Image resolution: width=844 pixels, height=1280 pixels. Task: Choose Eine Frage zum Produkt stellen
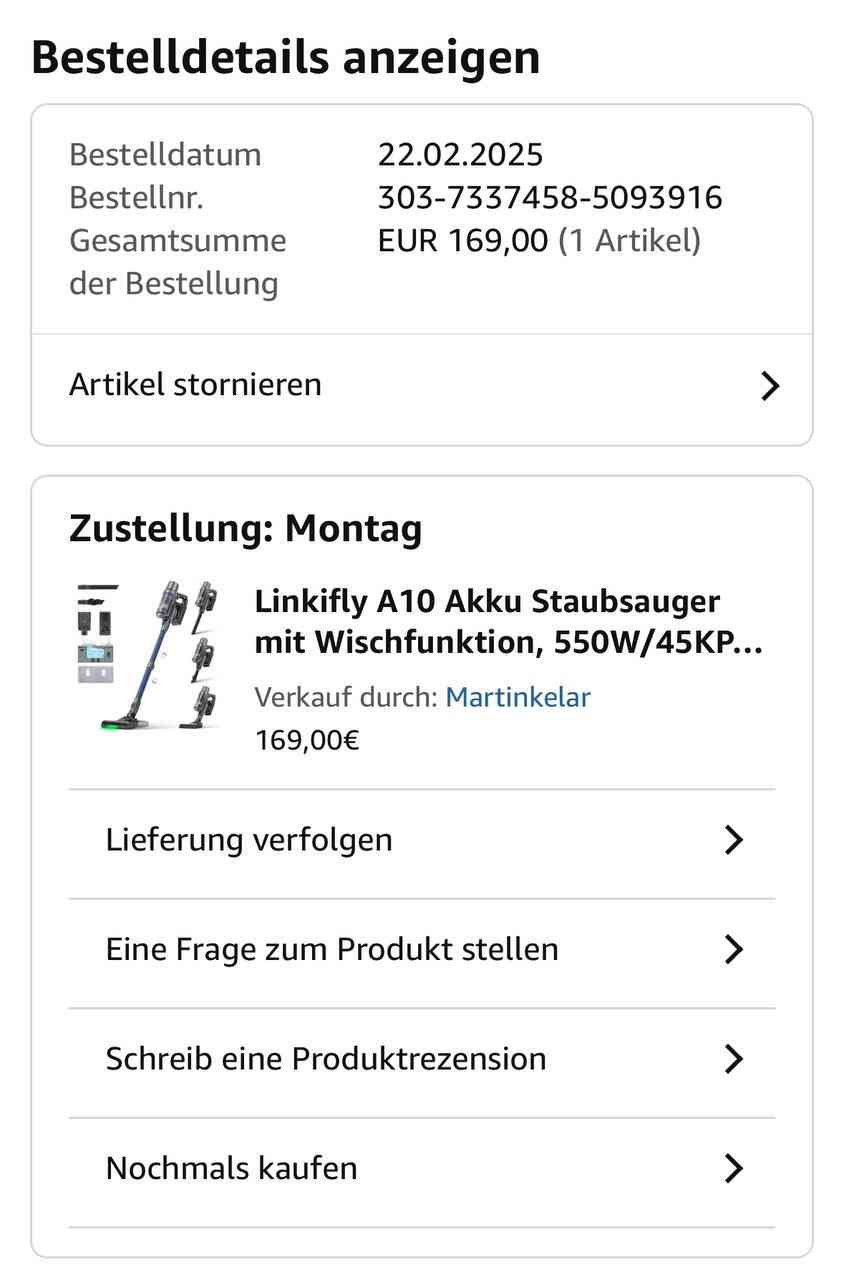tap(422, 949)
